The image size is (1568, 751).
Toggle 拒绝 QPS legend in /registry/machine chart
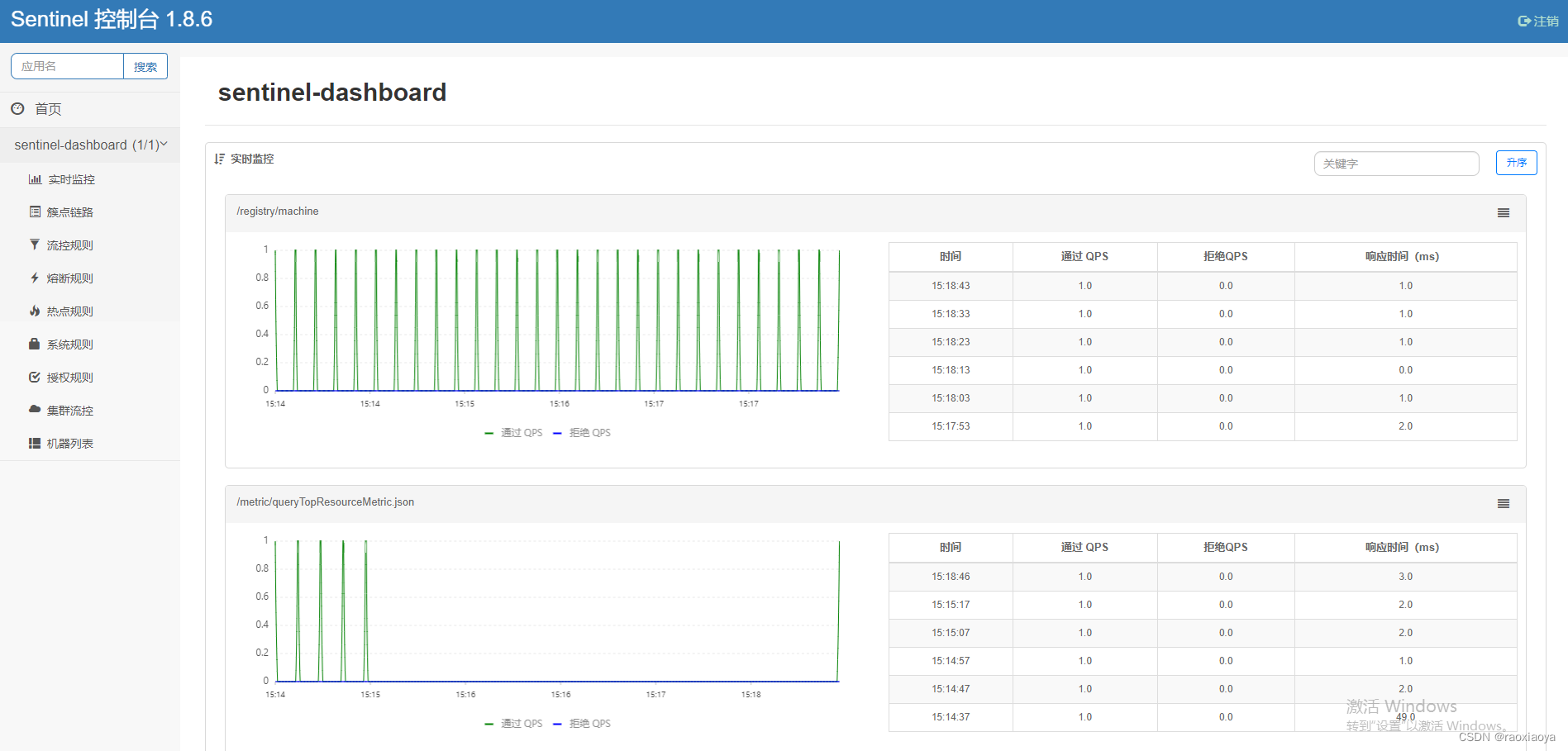(582, 433)
